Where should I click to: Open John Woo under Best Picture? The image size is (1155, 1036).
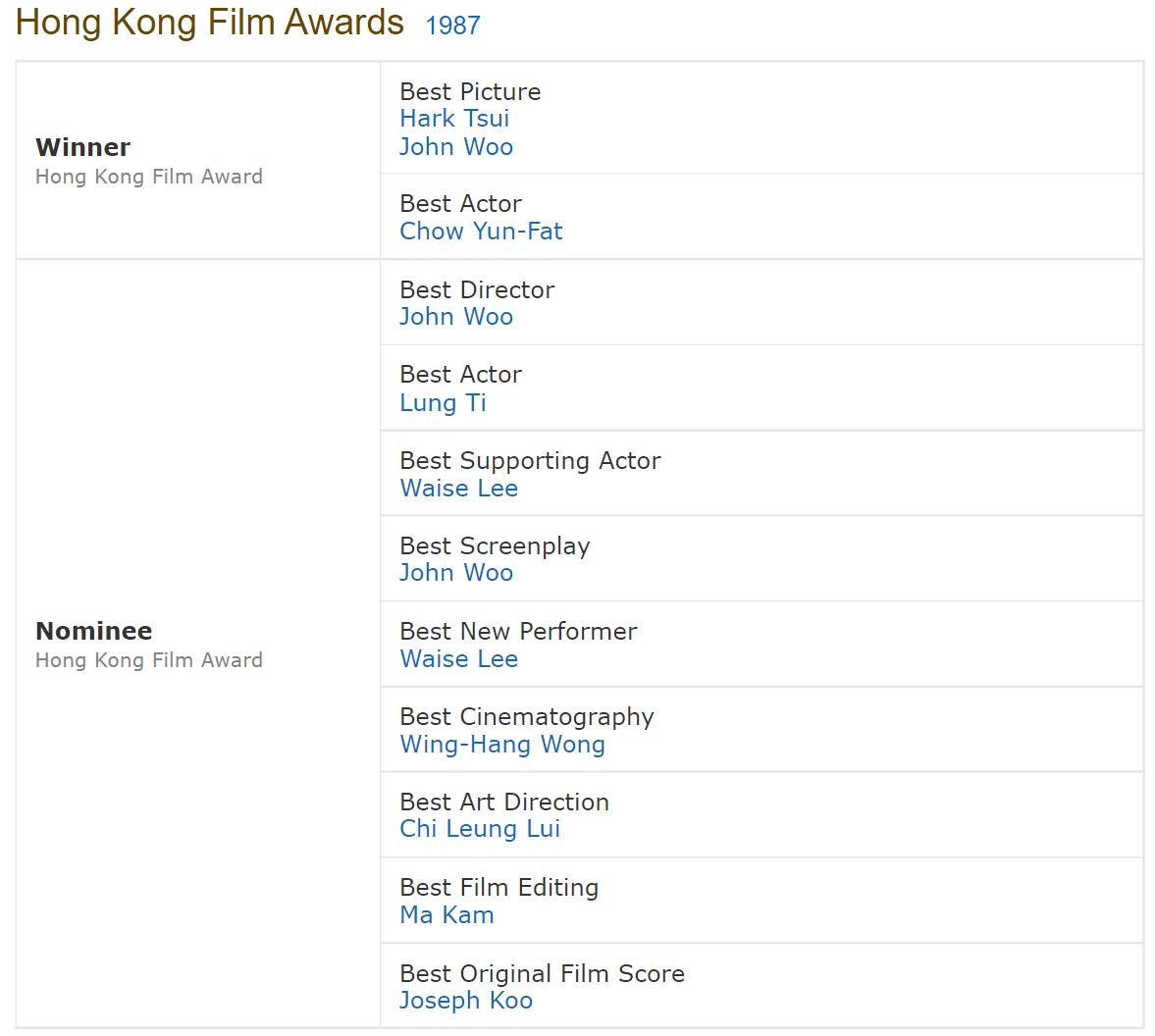click(x=456, y=146)
